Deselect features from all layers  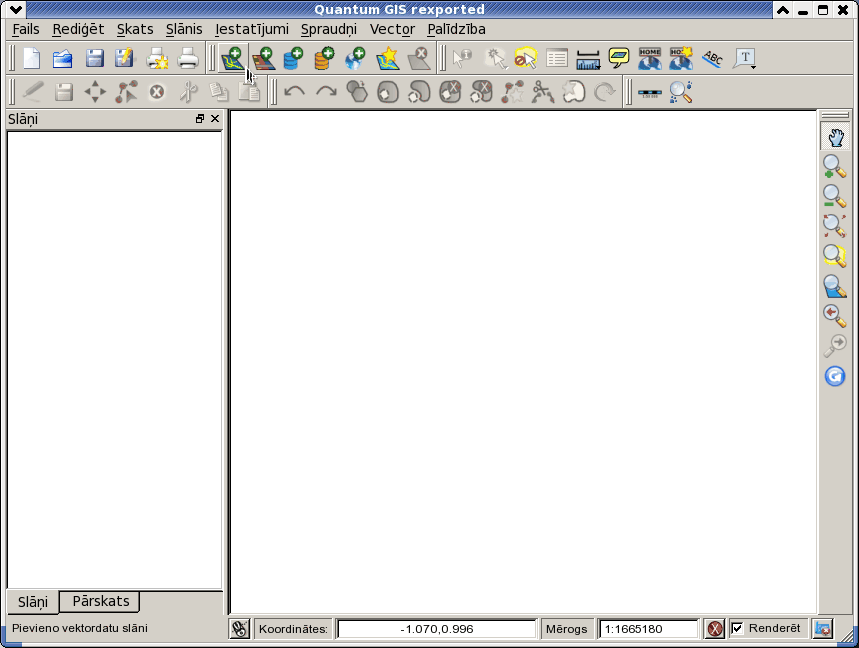pos(526,58)
